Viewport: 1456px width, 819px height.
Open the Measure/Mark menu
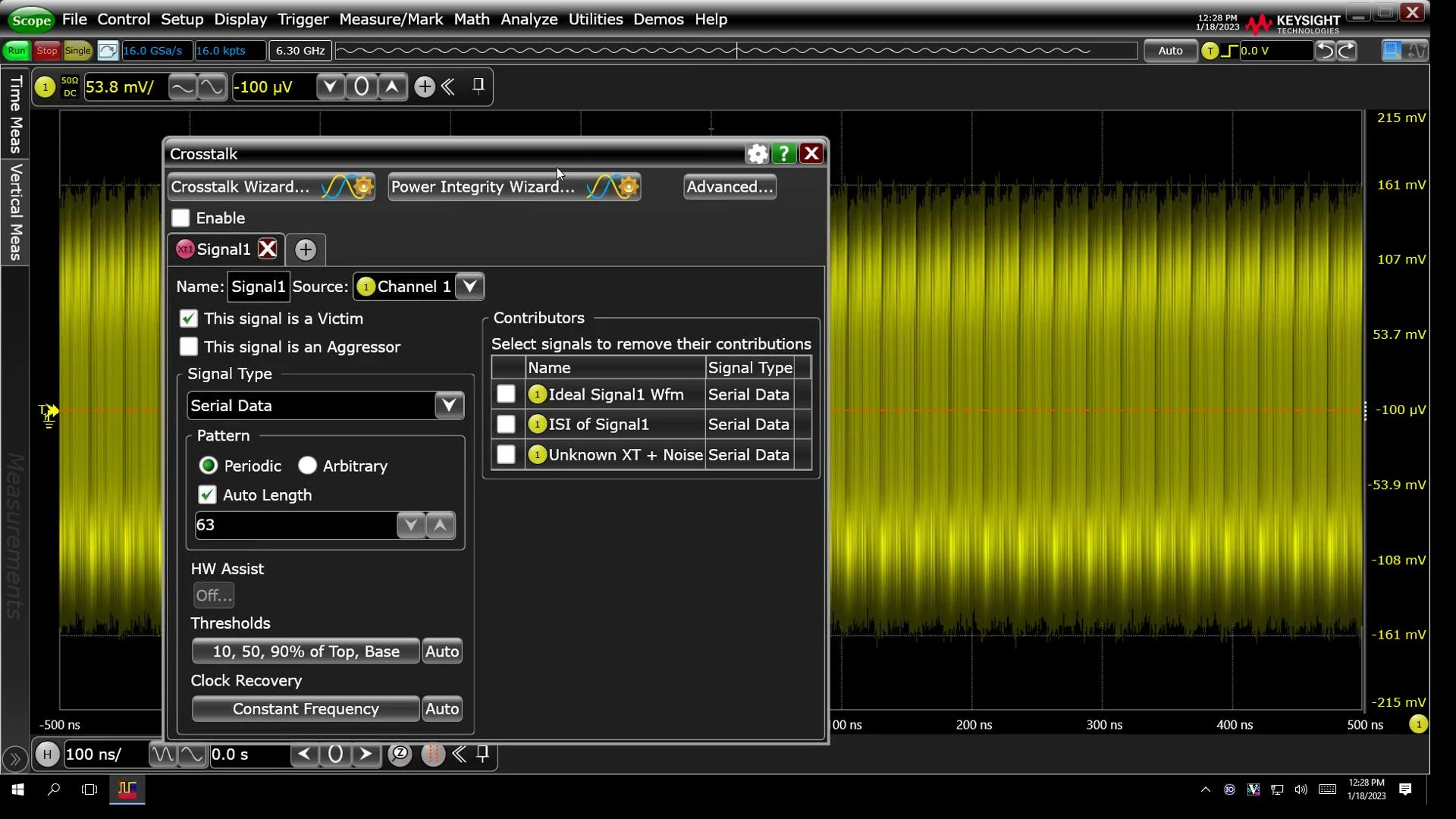point(391,19)
